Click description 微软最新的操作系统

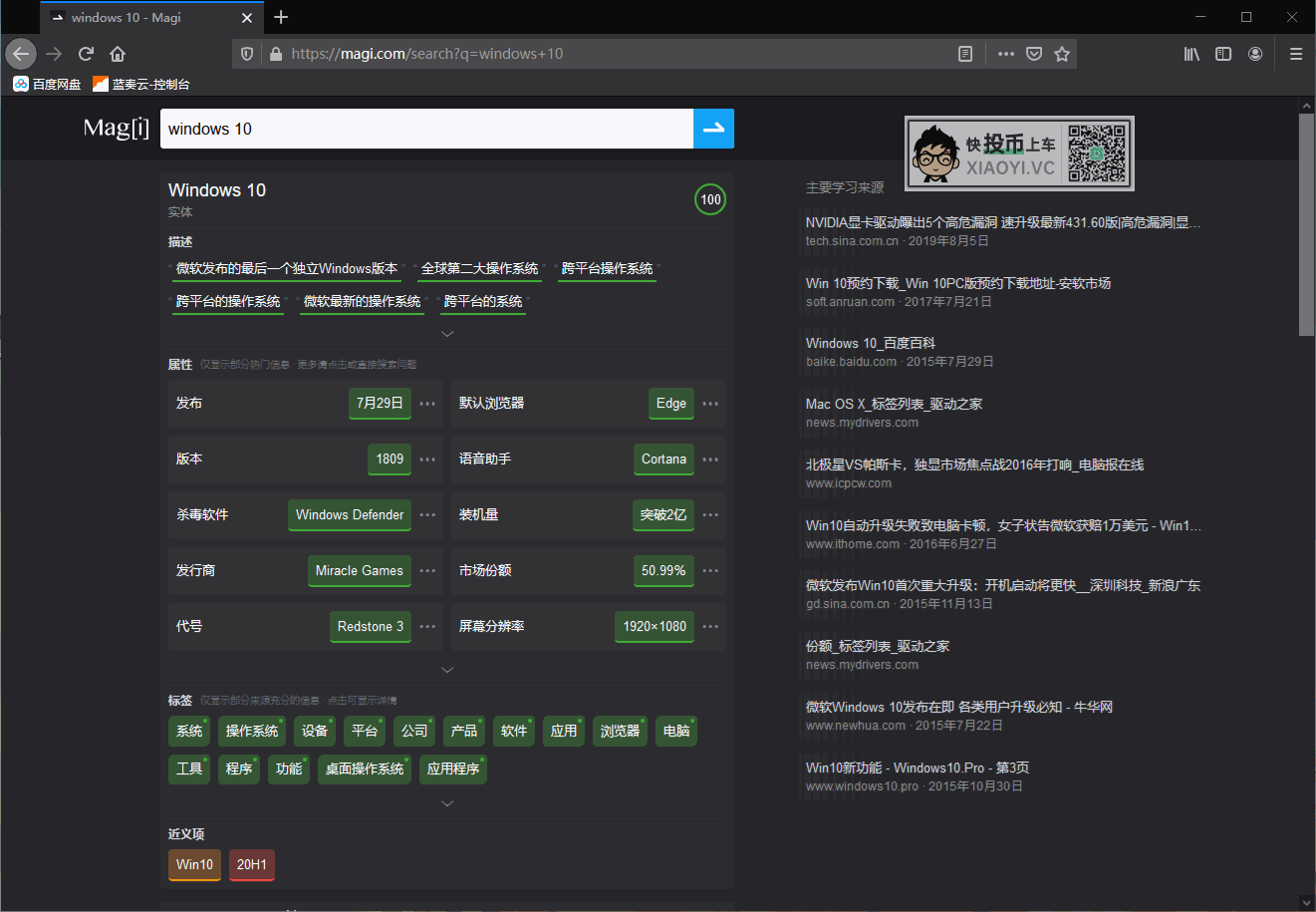tap(362, 302)
